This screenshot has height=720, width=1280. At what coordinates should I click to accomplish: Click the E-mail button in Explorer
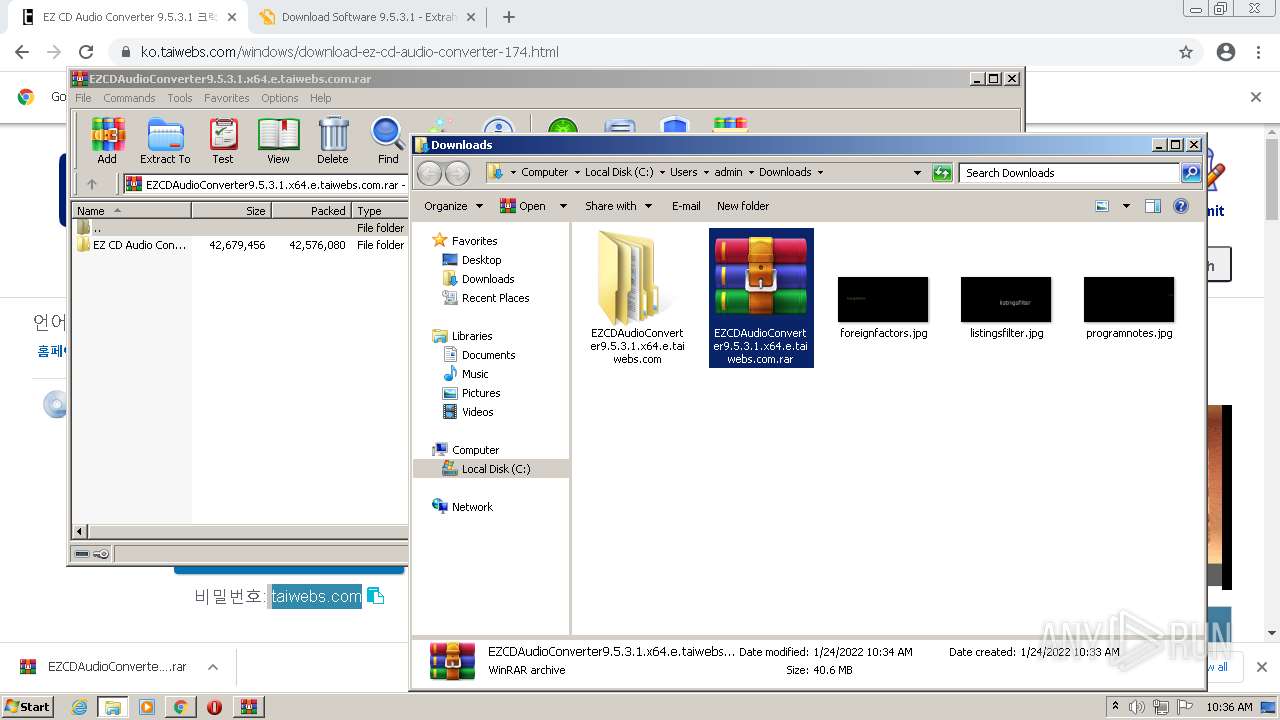[x=686, y=206]
